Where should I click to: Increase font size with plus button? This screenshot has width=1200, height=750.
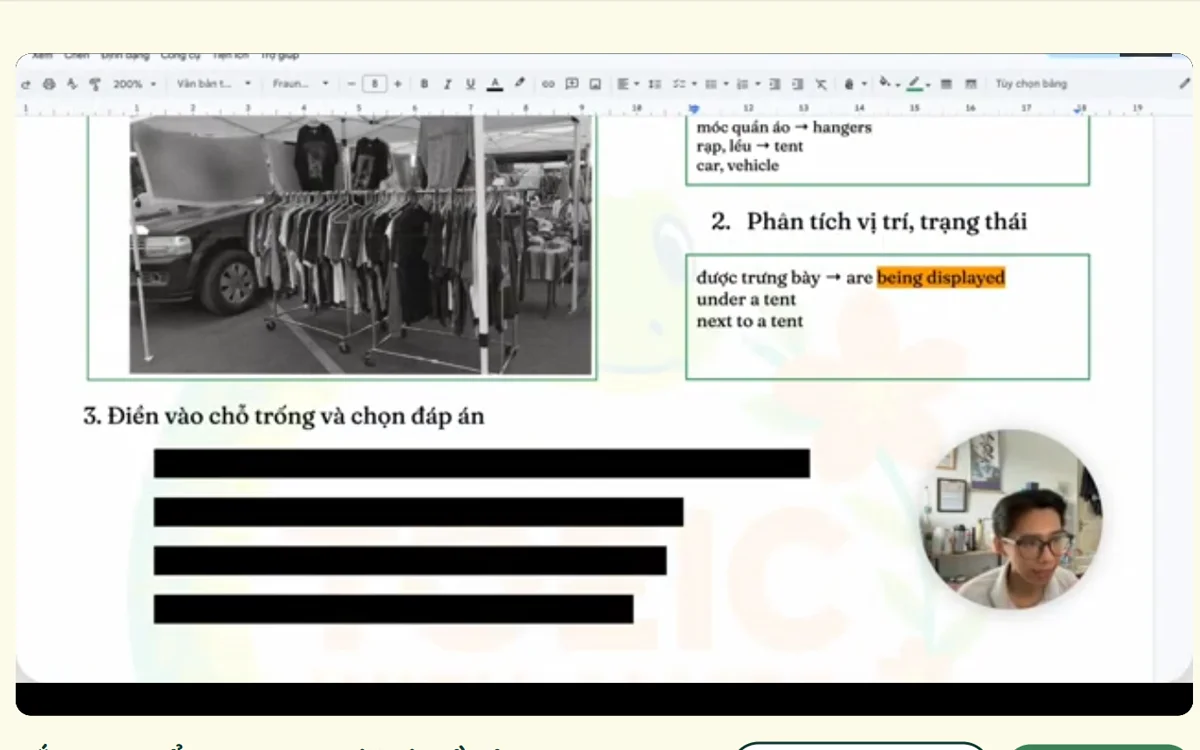[398, 84]
